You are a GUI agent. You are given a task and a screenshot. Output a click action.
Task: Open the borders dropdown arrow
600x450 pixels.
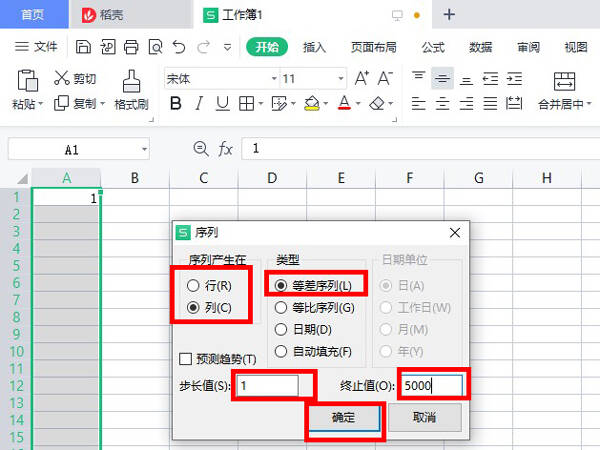pyautogui.click(x=261, y=104)
